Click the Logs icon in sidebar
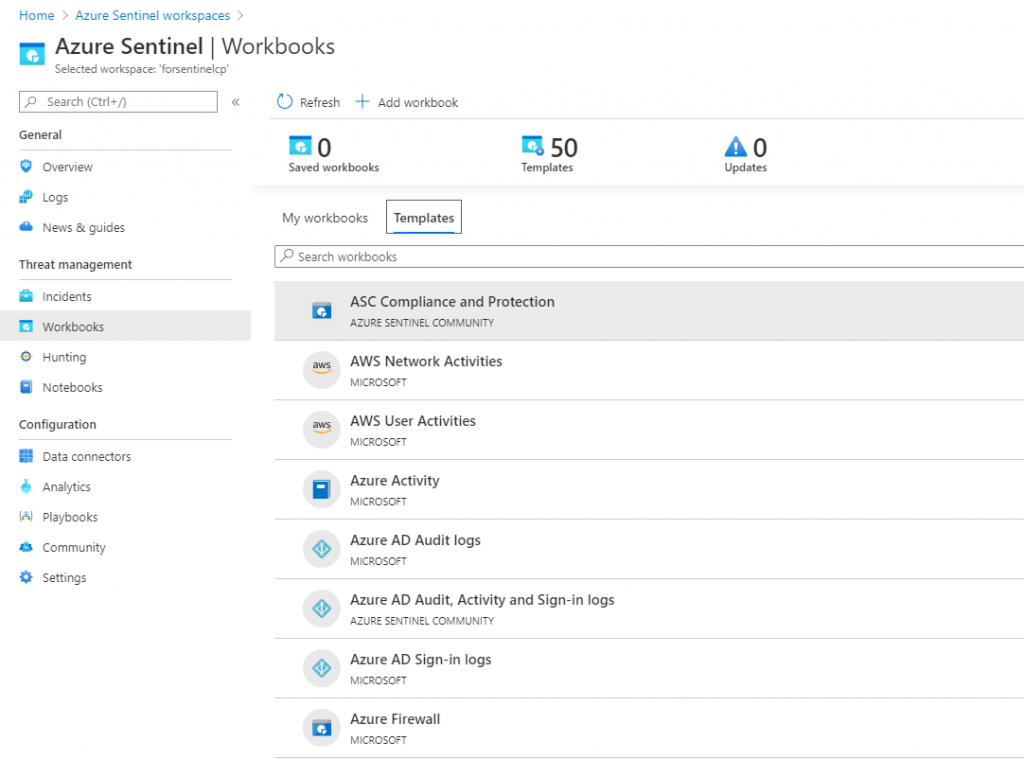Image resolution: width=1024 pixels, height=759 pixels. click(x=26, y=197)
